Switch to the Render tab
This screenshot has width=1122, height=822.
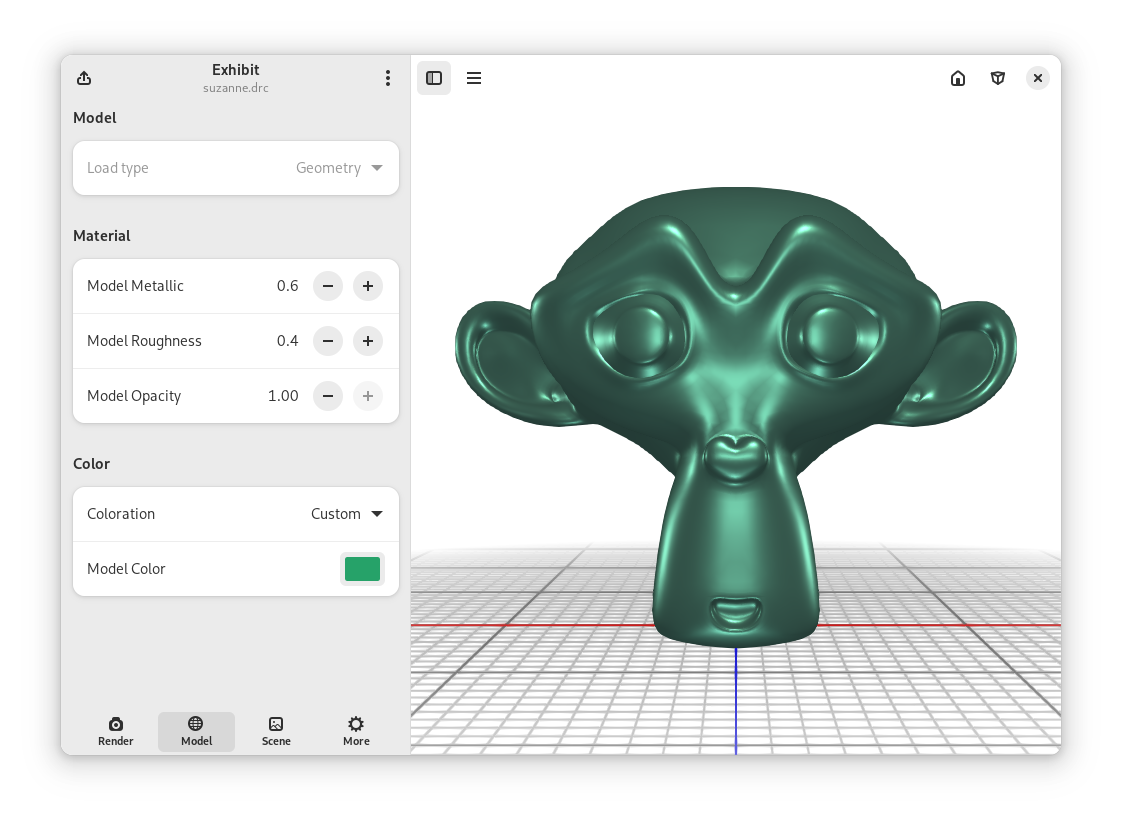pos(115,732)
